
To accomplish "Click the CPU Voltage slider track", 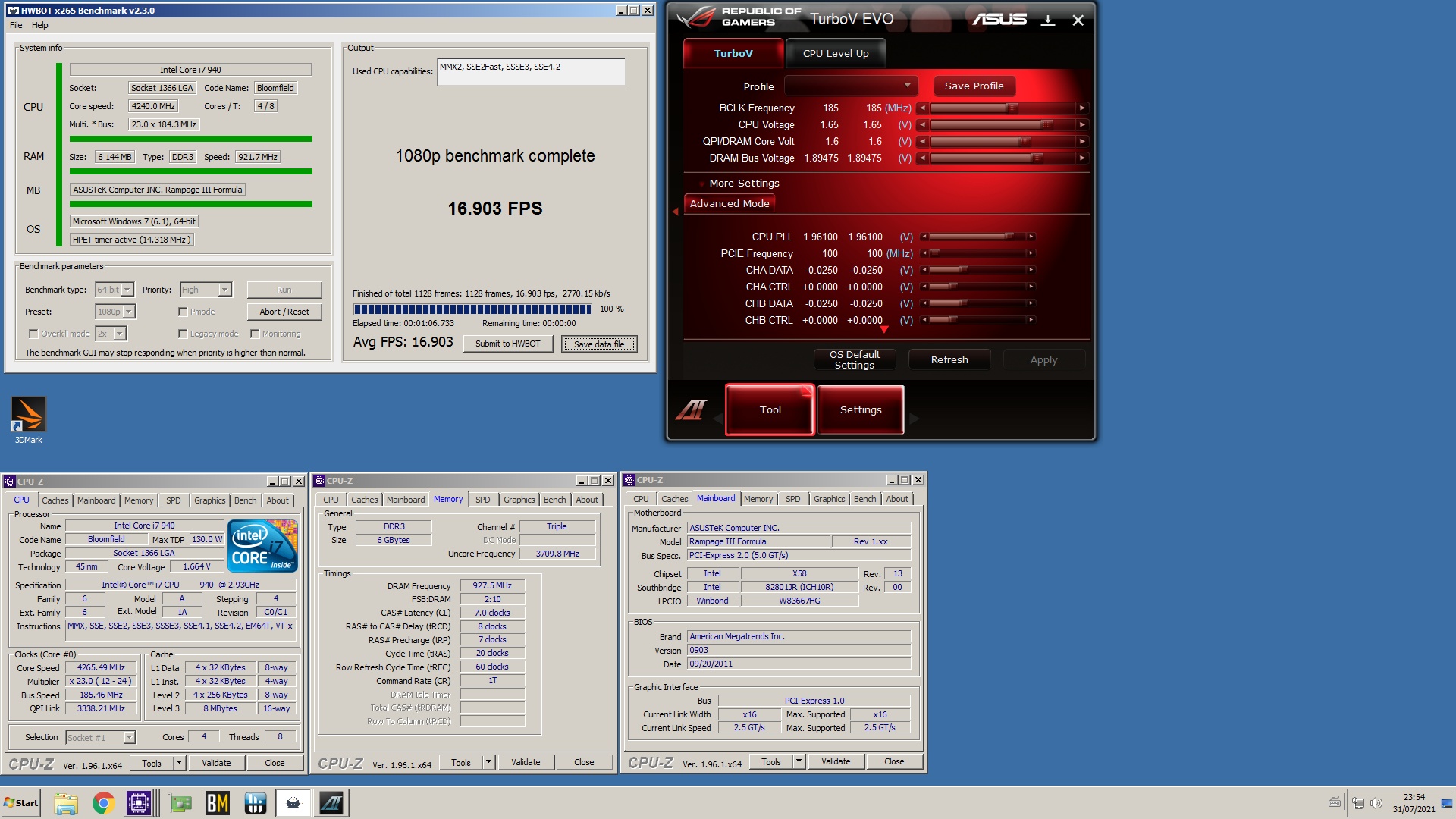I will [1003, 125].
